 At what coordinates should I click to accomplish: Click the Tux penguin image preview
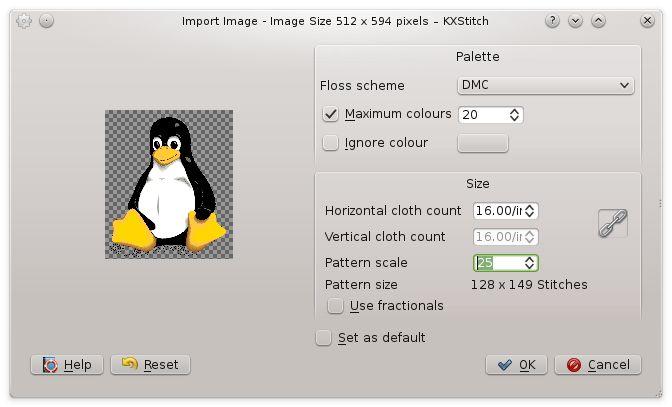[169, 184]
